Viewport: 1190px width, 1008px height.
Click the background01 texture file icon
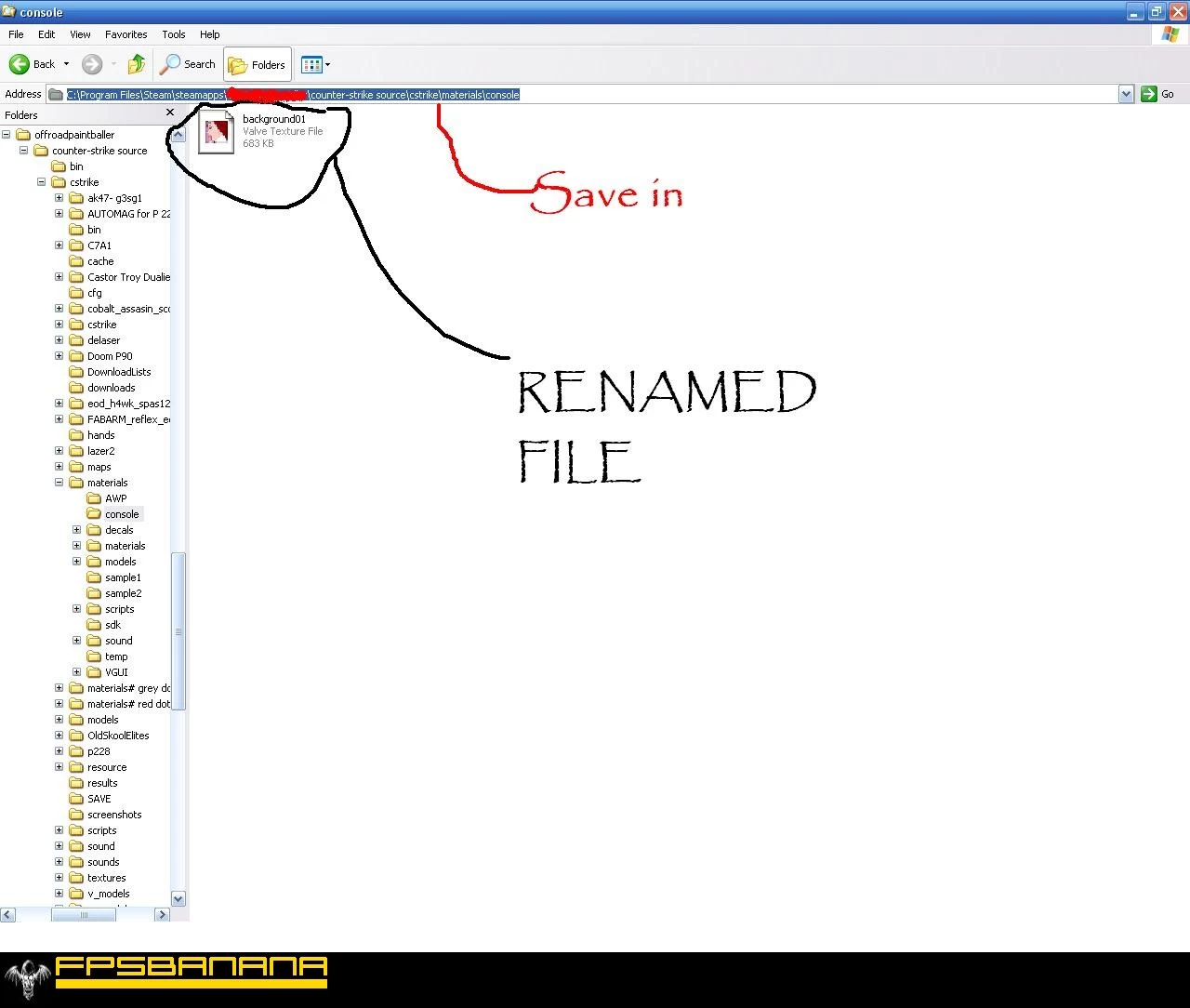coord(216,131)
